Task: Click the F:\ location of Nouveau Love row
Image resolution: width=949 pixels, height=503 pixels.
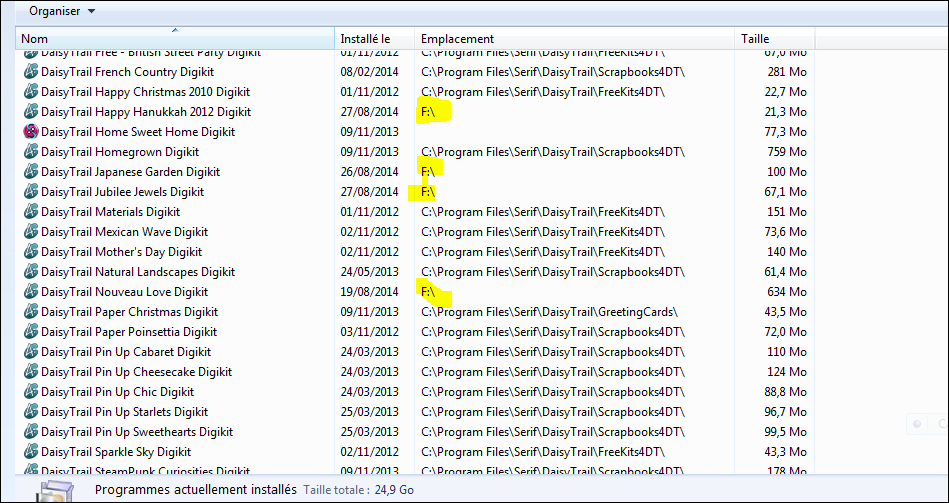Action: coord(429,292)
